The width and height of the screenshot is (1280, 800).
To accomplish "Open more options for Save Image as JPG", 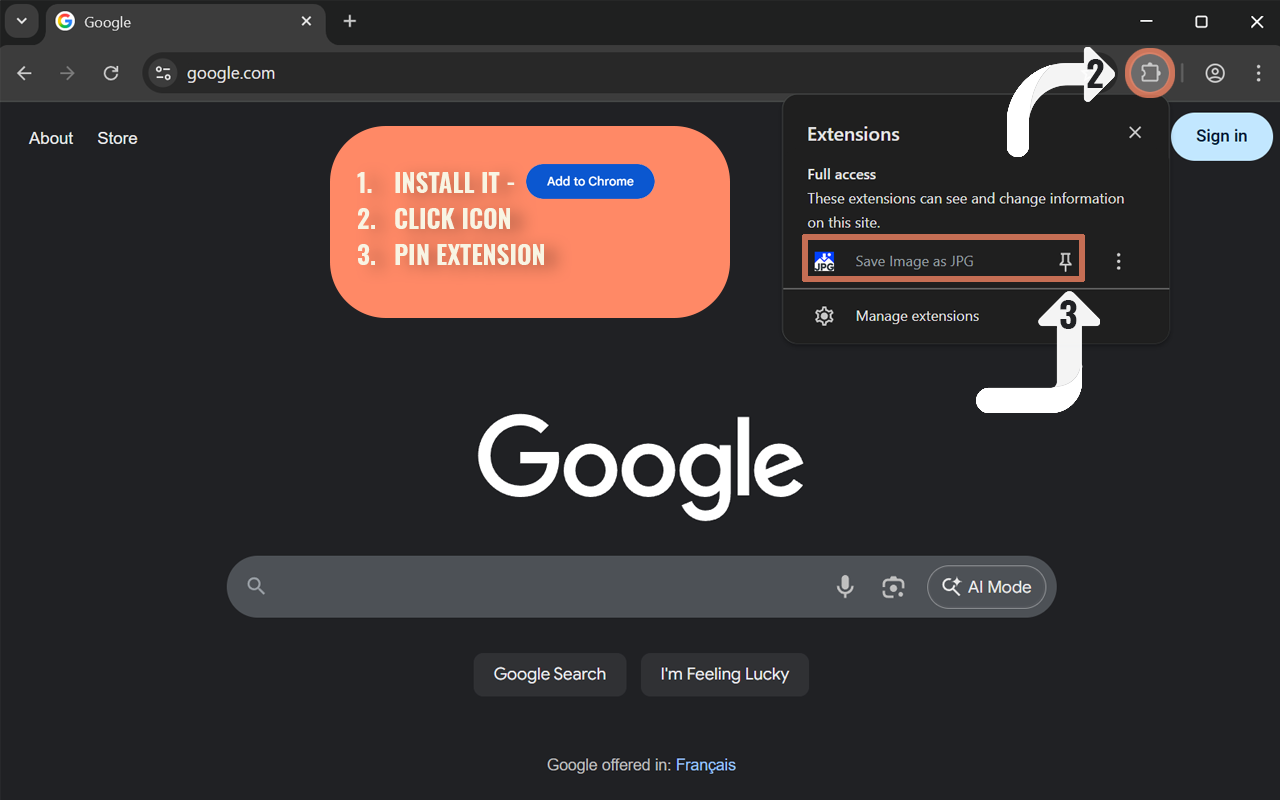I will coord(1118,262).
